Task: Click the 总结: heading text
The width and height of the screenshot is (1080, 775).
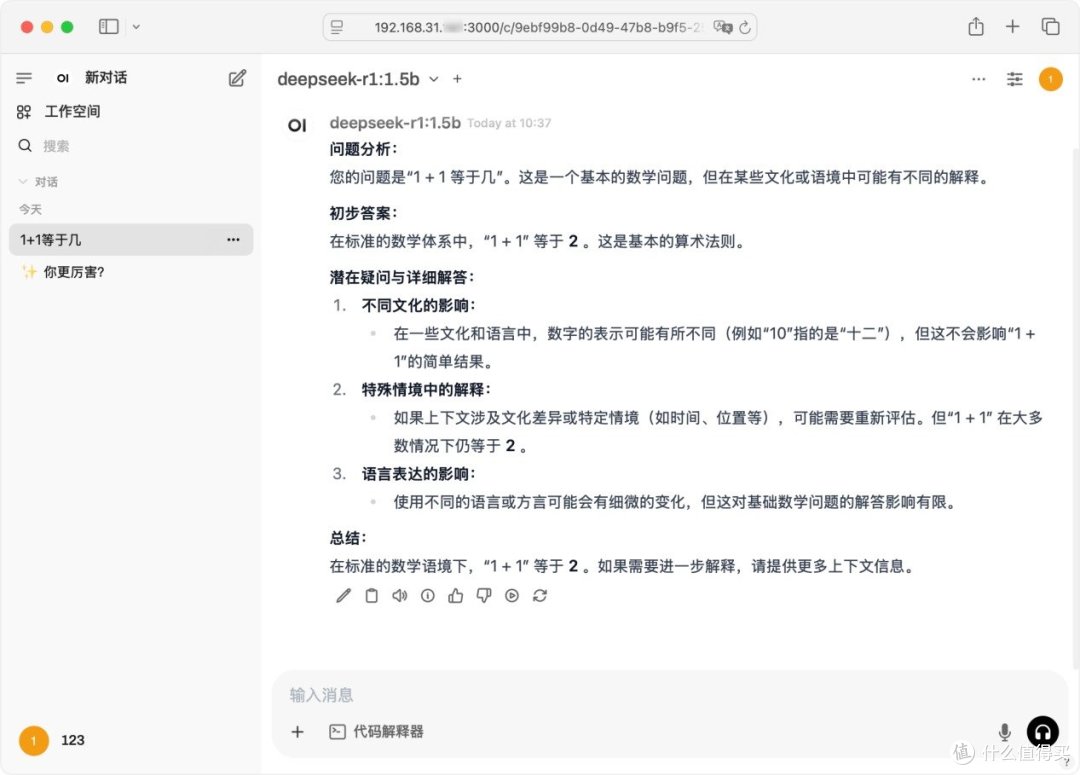Action: 348,538
